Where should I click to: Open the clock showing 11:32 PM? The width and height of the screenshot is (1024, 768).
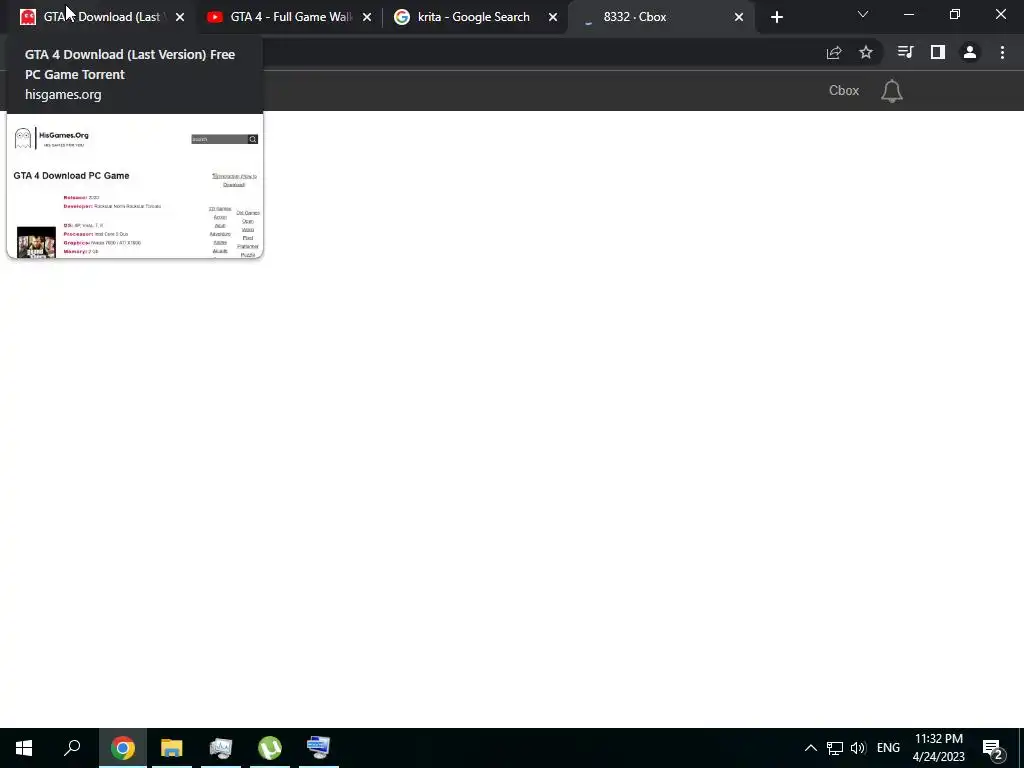(938, 748)
